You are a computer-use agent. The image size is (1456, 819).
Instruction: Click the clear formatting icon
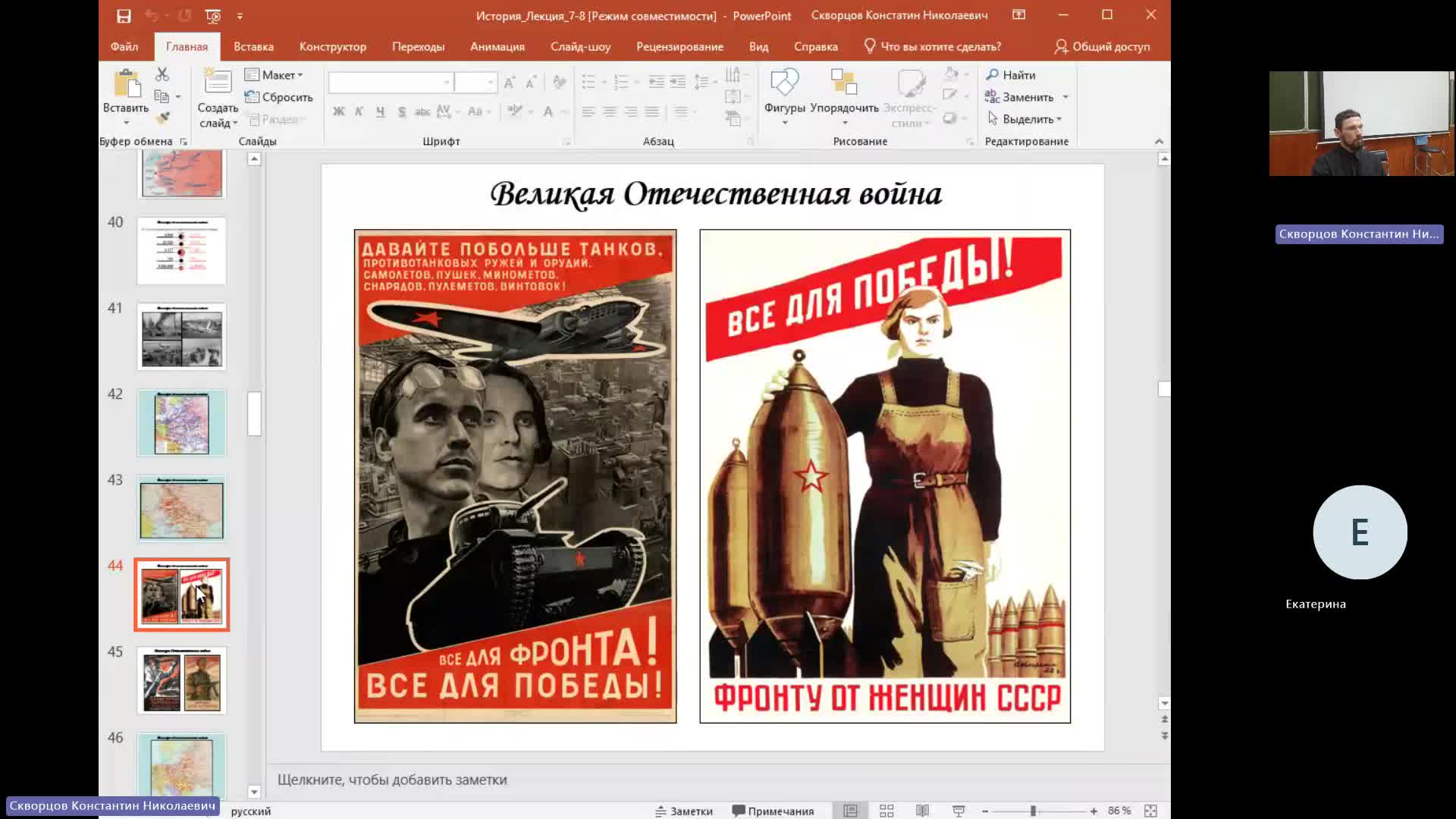pos(560,82)
